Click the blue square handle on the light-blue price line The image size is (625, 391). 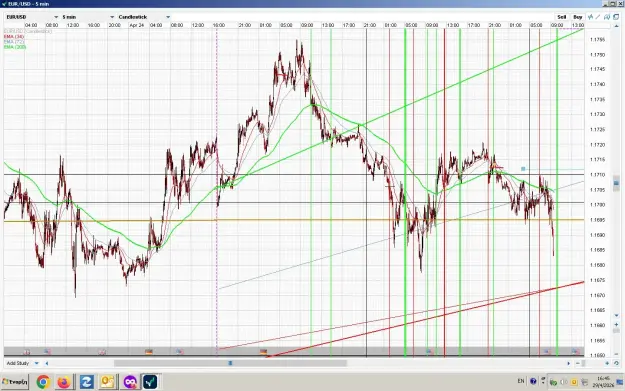coord(523,169)
